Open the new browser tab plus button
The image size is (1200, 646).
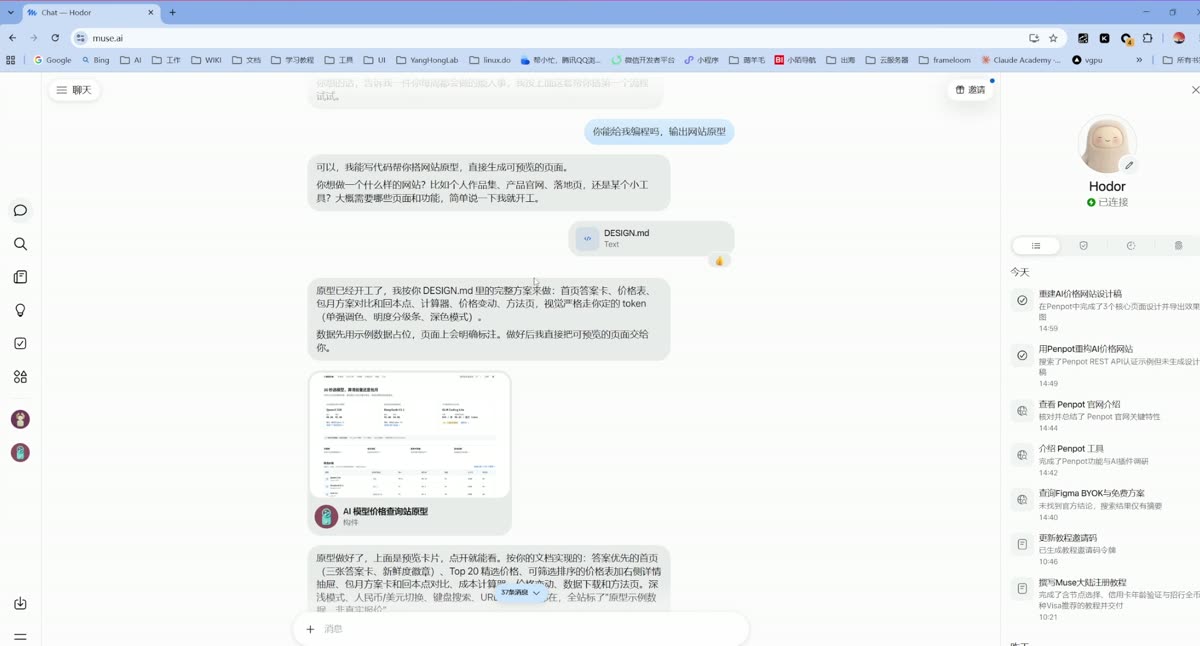click(172, 13)
